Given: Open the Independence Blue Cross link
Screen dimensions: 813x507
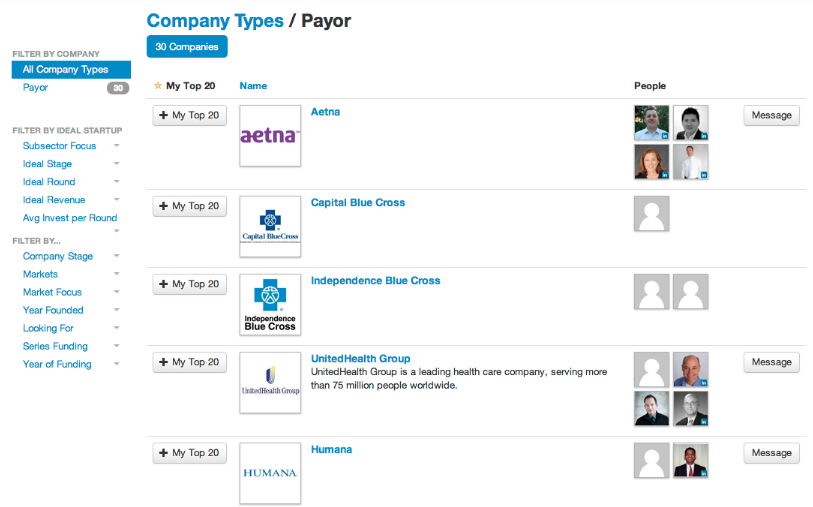Looking at the screenshot, I should pyautogui.click(x=375, y=281).
